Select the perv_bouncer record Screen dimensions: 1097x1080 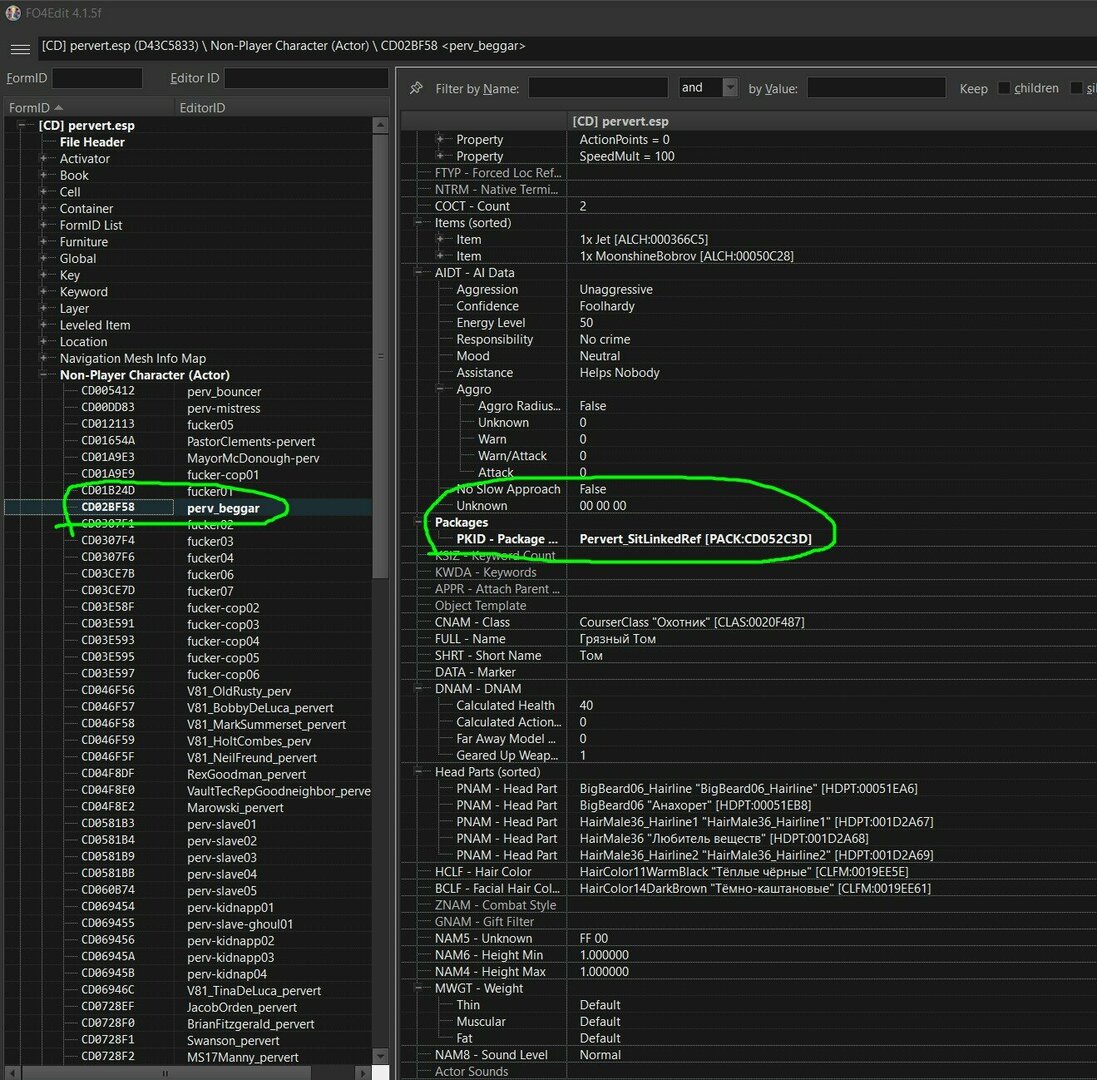pos(224,392)
